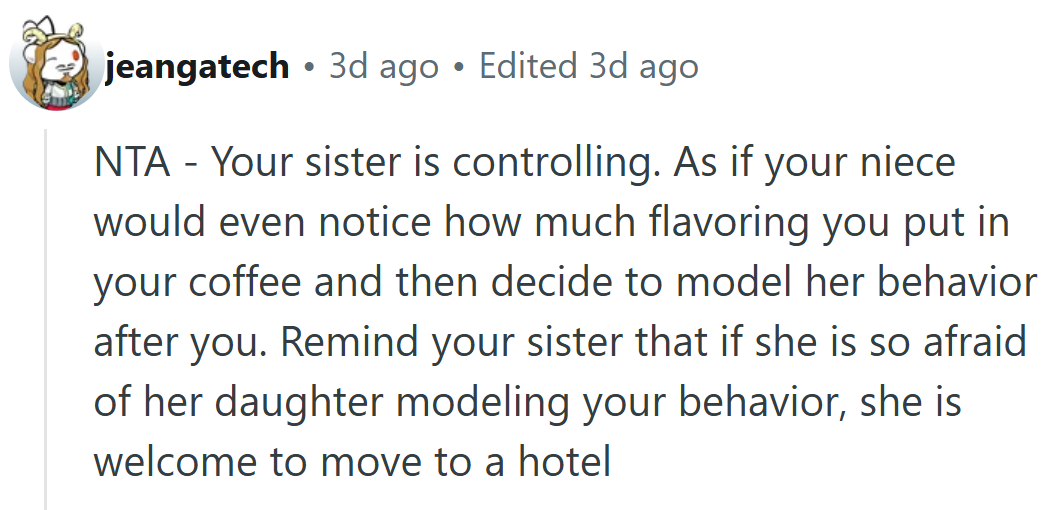Image resolution: width=1063 pixels, height=510 pixels.
Task: Click the "Edited 3d ago" timestamp
Action: pos(588,66)
